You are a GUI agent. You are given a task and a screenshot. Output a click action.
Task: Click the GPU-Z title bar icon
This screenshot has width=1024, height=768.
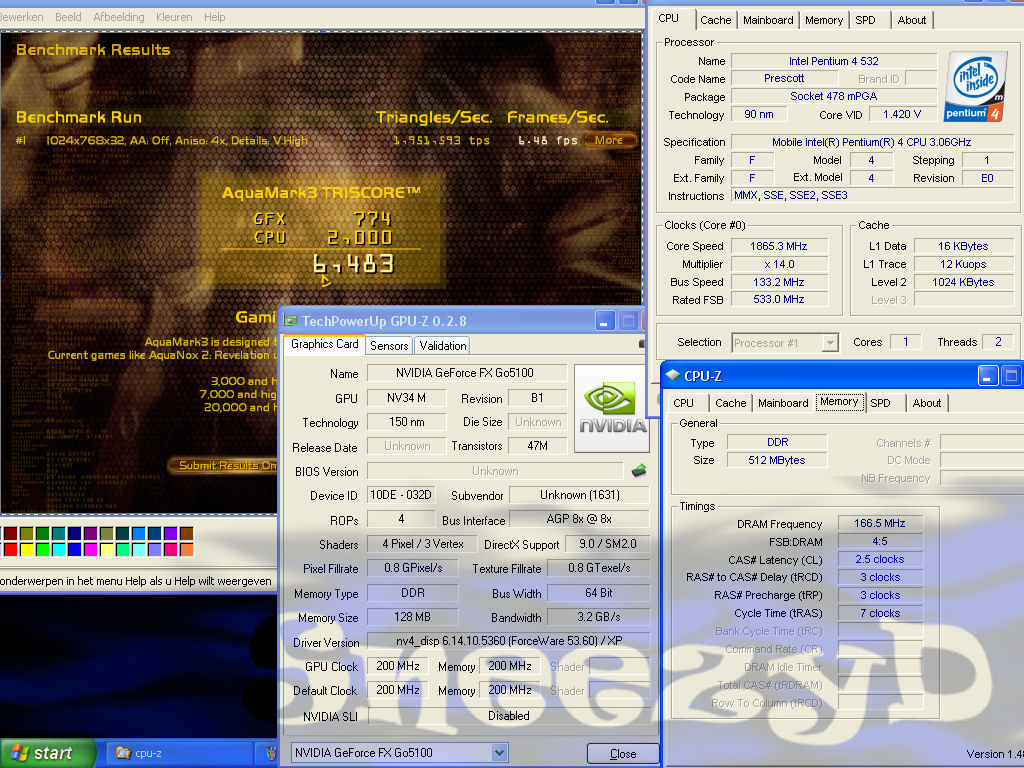point(290,321)
